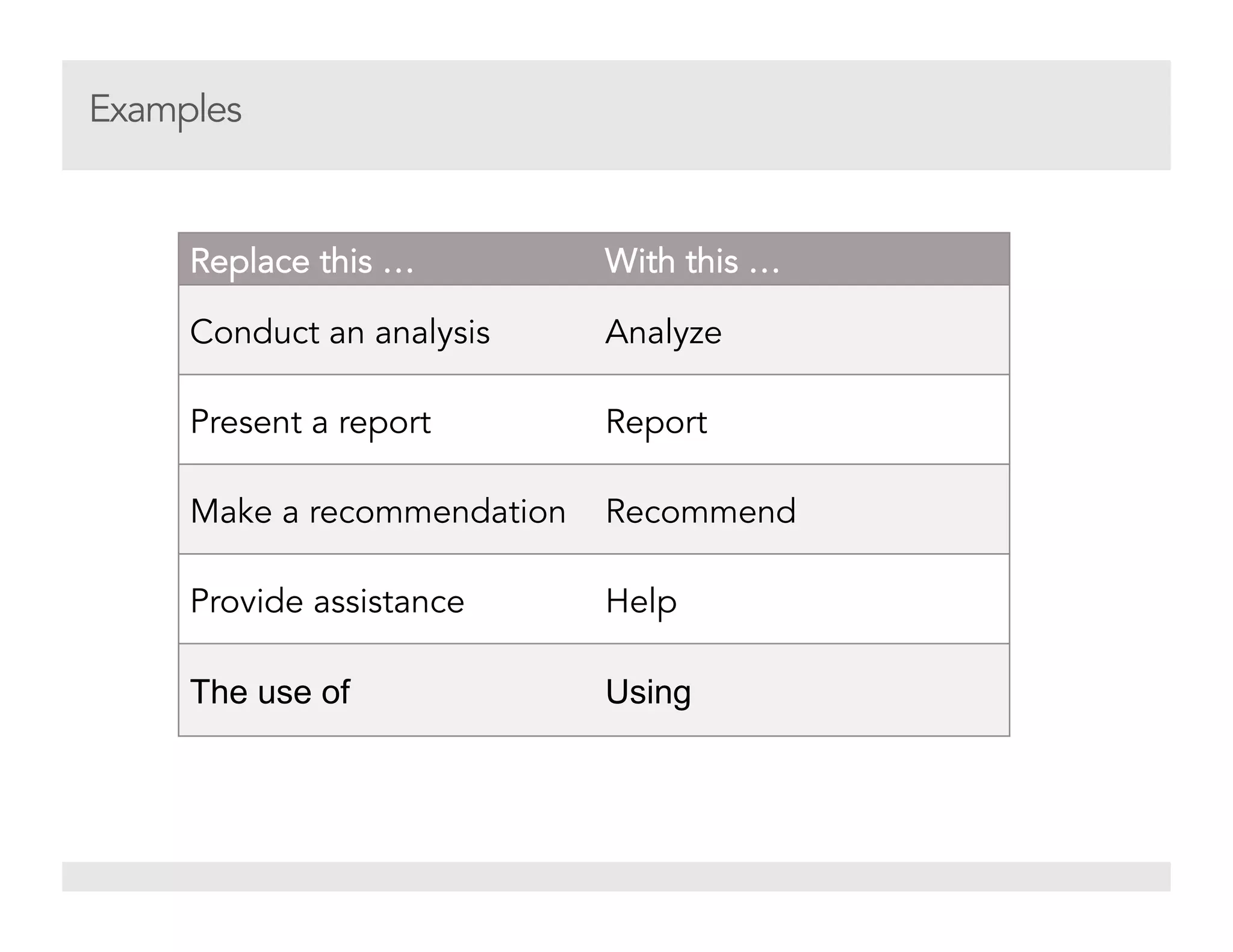1233x952 pixels.
Task: Click the word 'analysis' in first row
Action: point(433,333)
